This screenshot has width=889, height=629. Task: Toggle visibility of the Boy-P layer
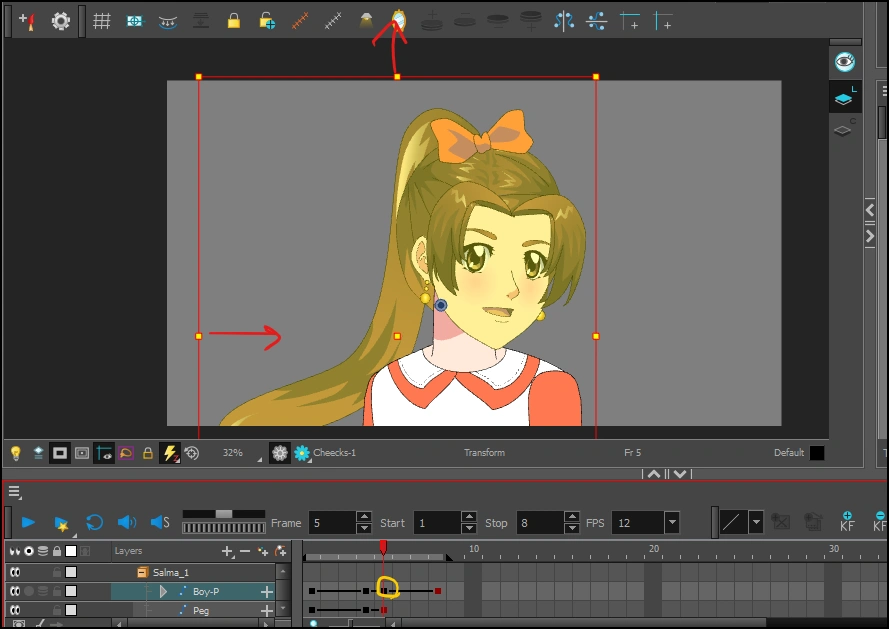click(x=15, y=590)
